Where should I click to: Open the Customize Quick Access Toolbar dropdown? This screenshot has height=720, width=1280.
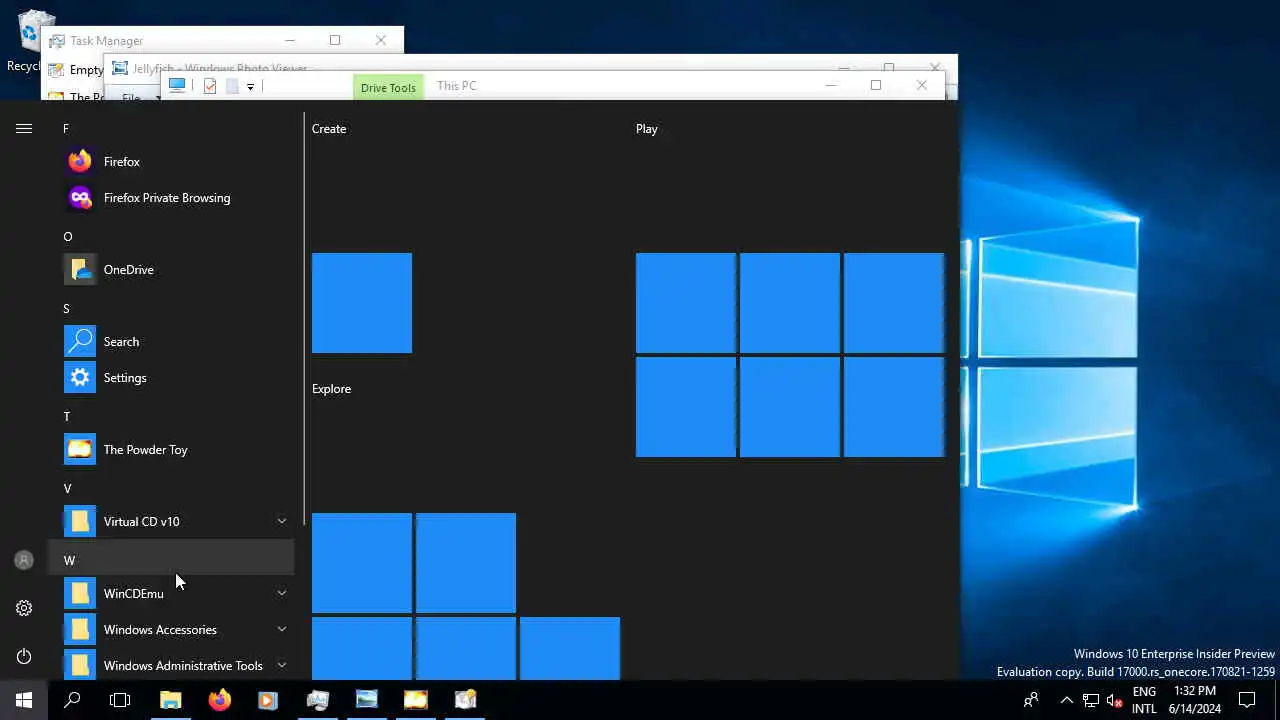(x=250, y=87)
